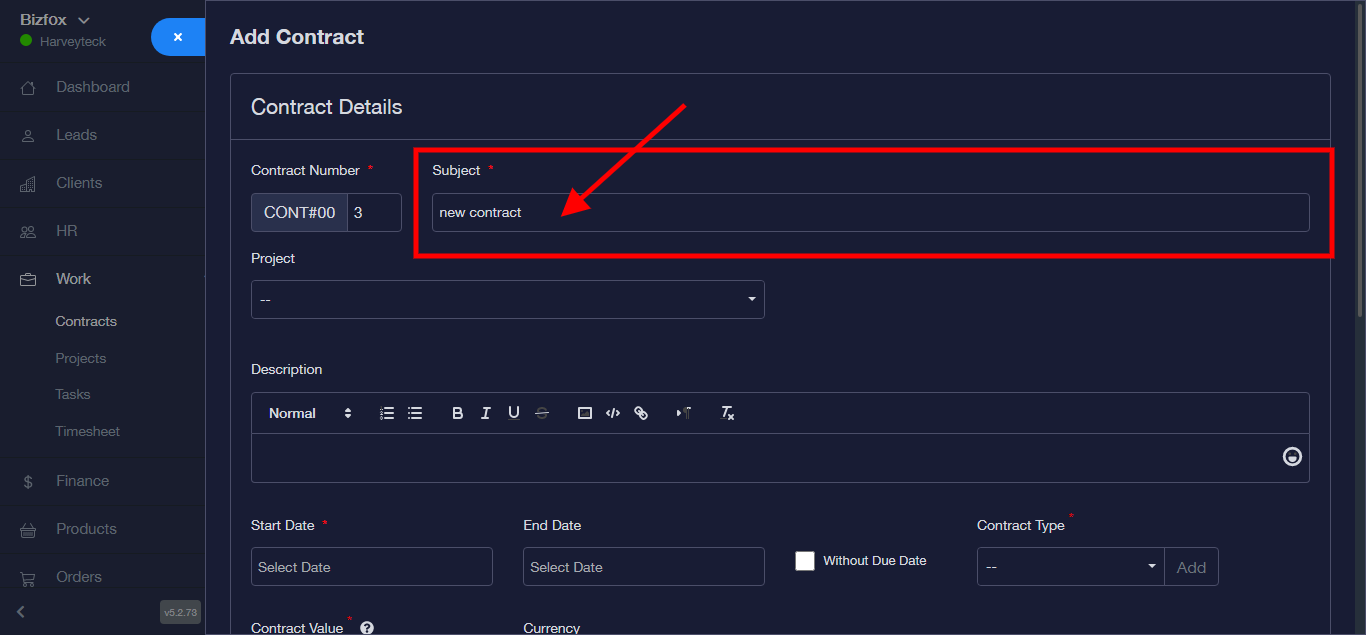Open the emoji picker in the description
This screenshot has height=635, width=1366.
coord(1292,457)
